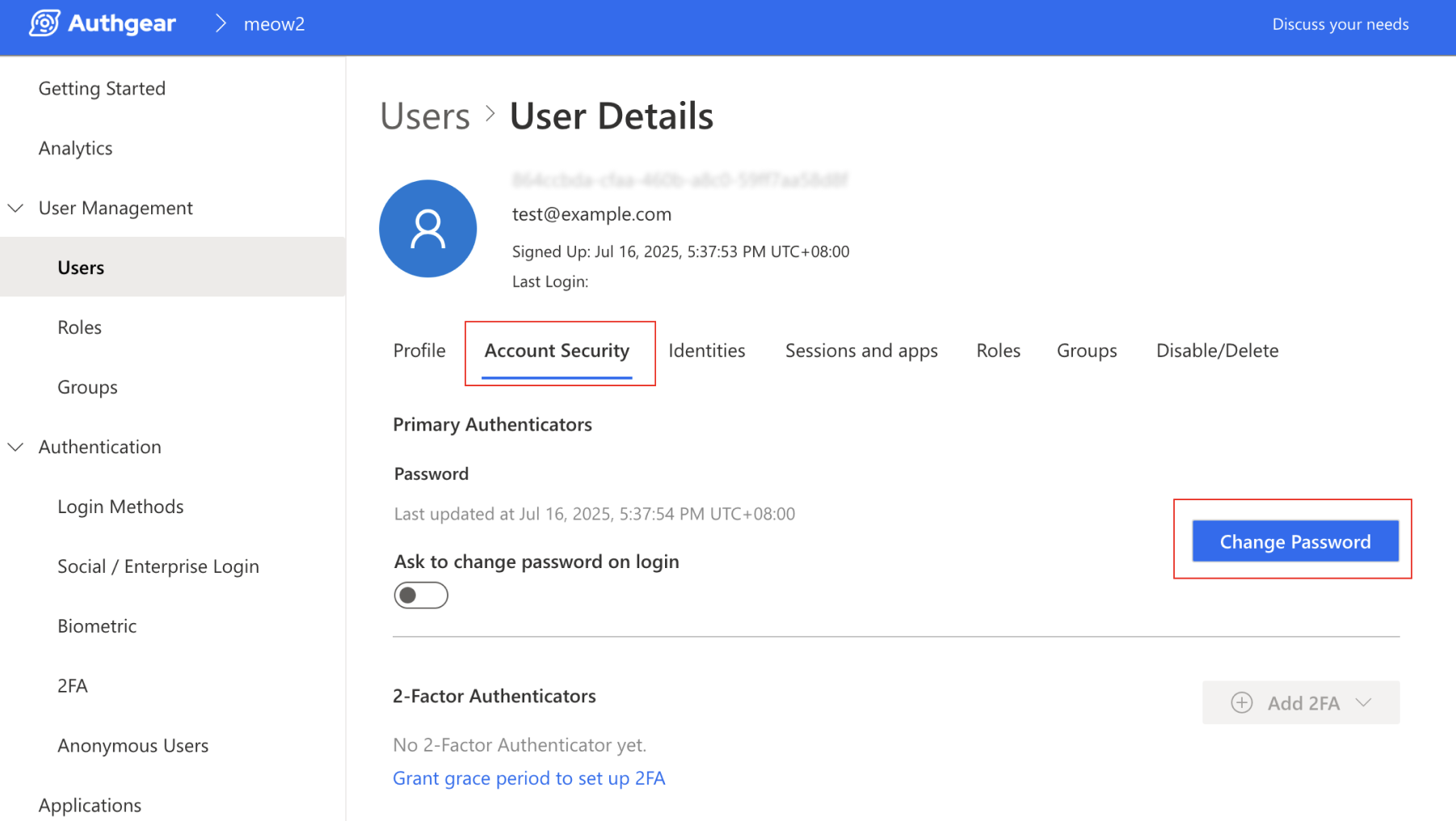The height and width of the screenshot is (821, 1456).
Task: Toggle Ask to change password on login
Action: click(x=420, y=596)
